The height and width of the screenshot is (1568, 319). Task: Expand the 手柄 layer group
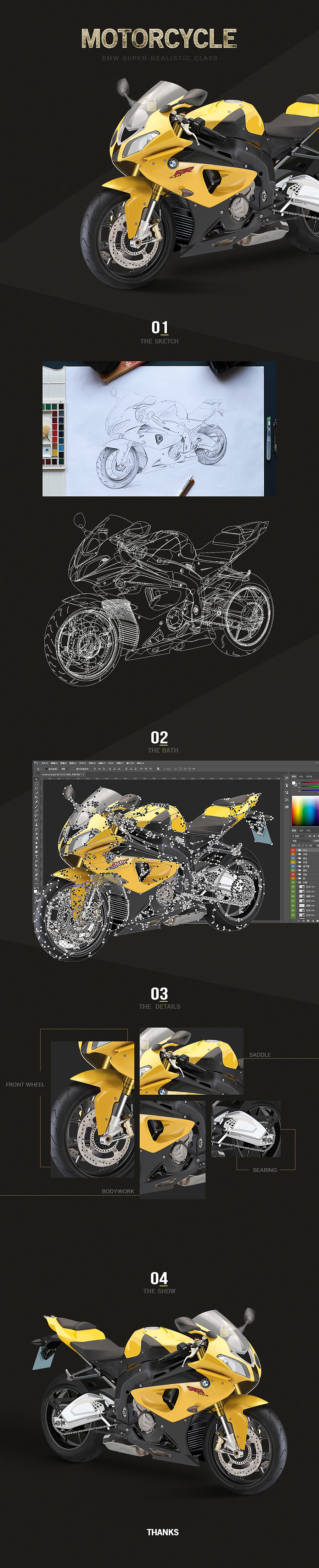[x=297, y=854]
